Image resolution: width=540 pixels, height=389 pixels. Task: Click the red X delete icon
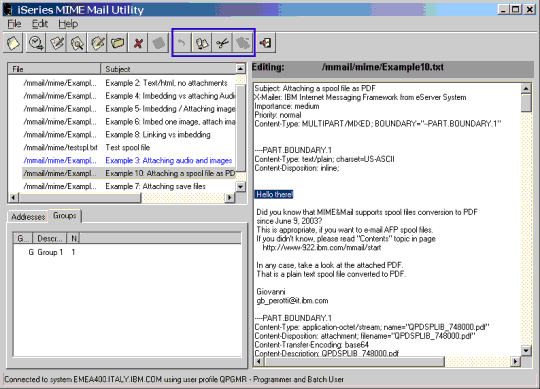pyautogui.click(x=138, y=43)
